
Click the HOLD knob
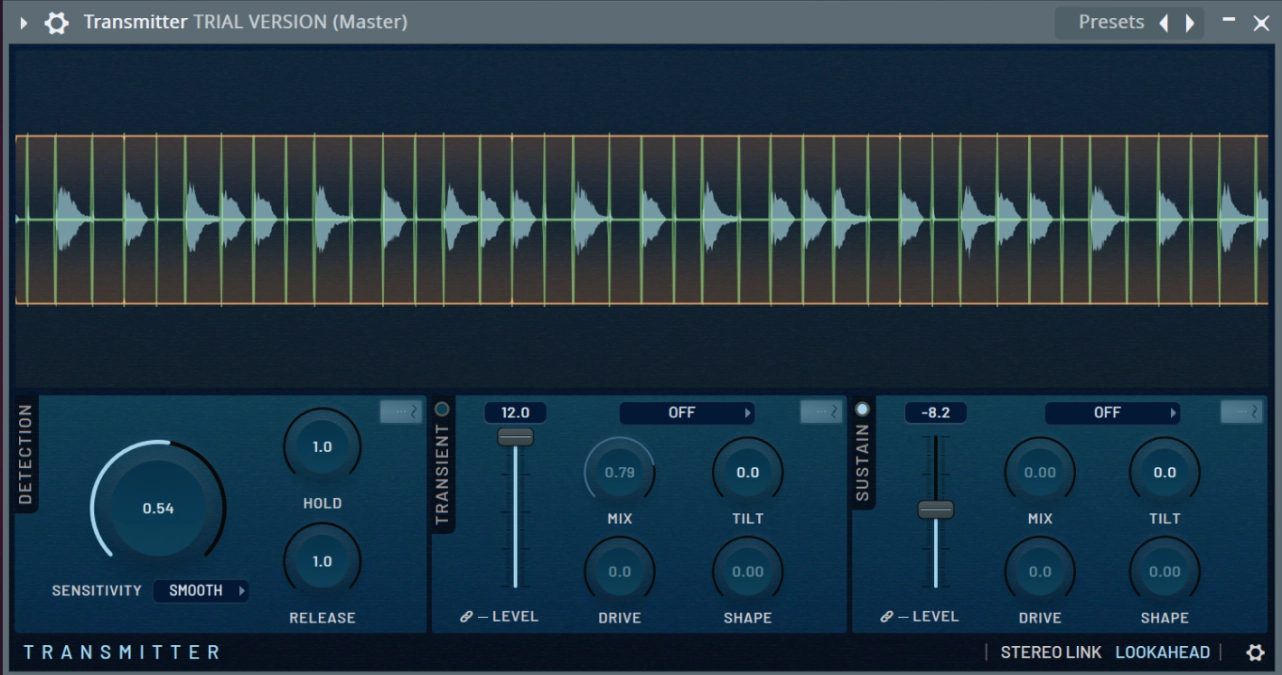(x=322, y=447)
